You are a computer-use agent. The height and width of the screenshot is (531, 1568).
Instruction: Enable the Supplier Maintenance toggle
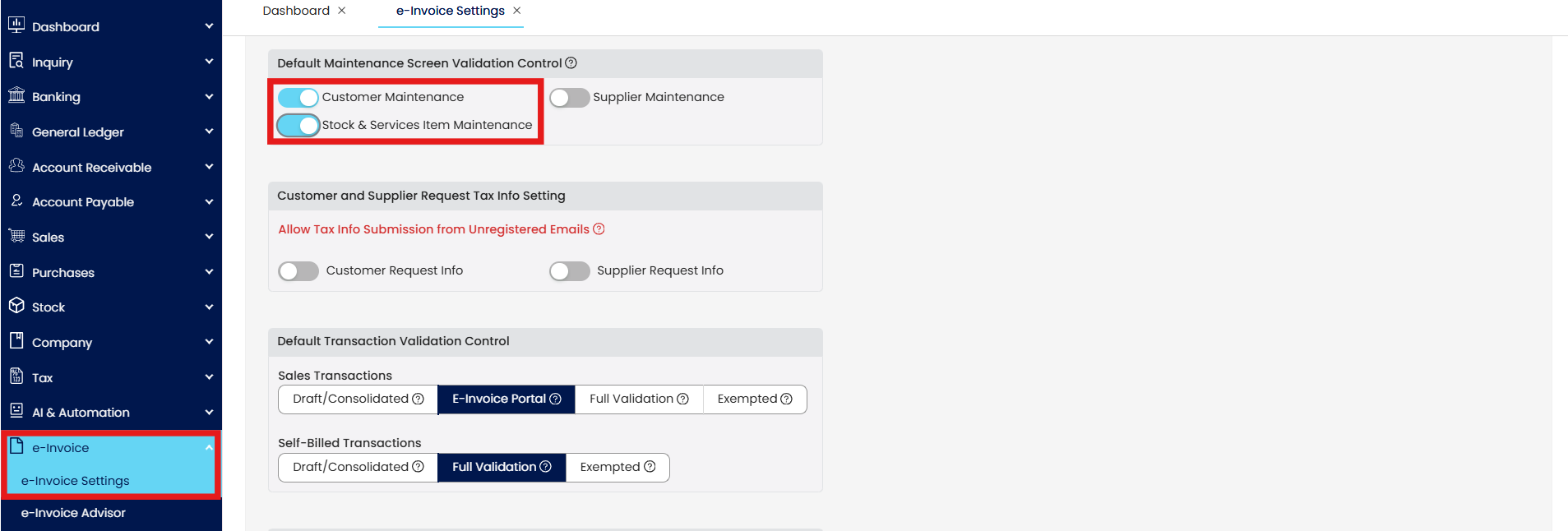(570, 98)
